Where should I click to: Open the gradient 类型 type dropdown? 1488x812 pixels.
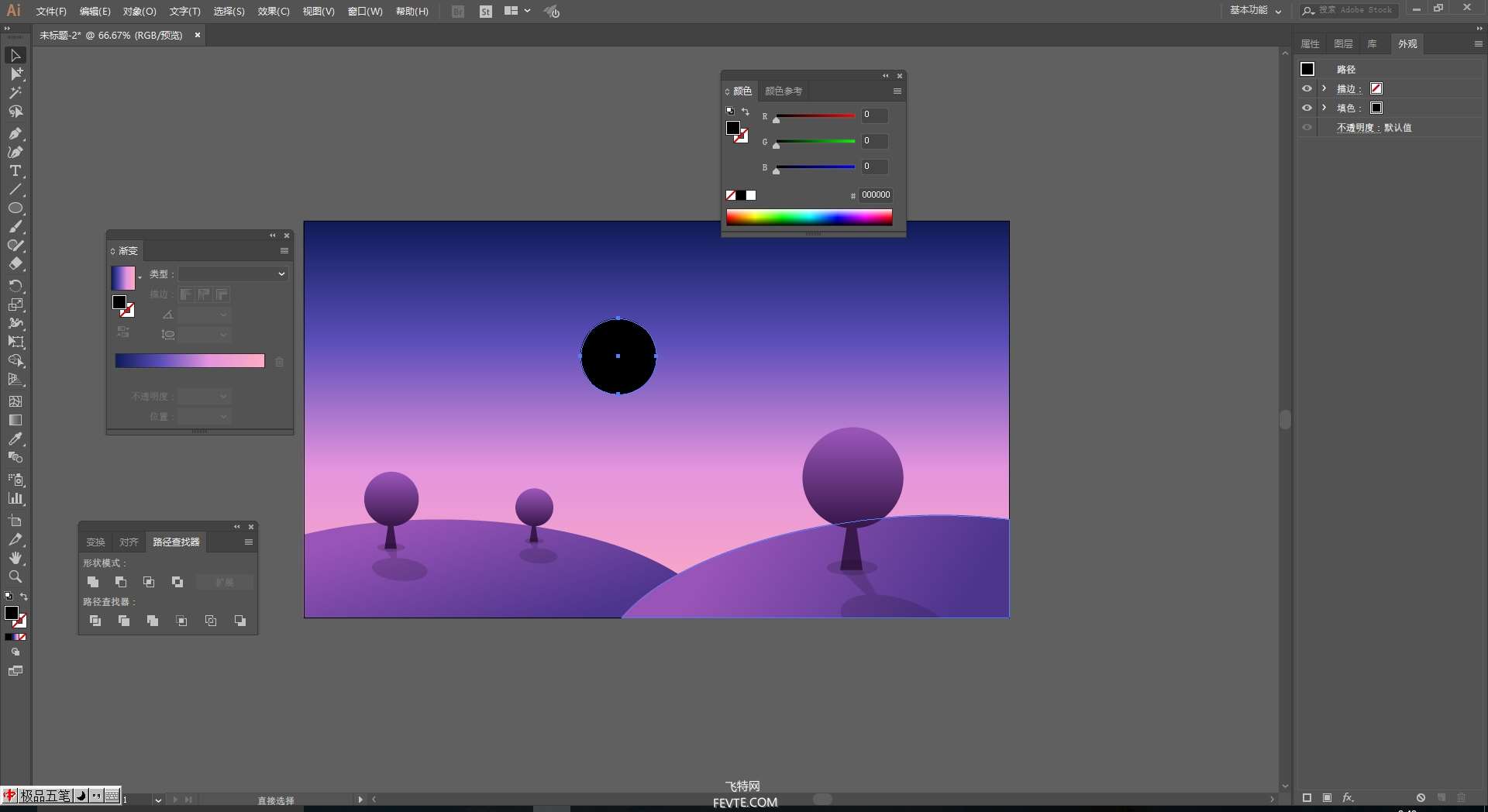coord(233,274)
